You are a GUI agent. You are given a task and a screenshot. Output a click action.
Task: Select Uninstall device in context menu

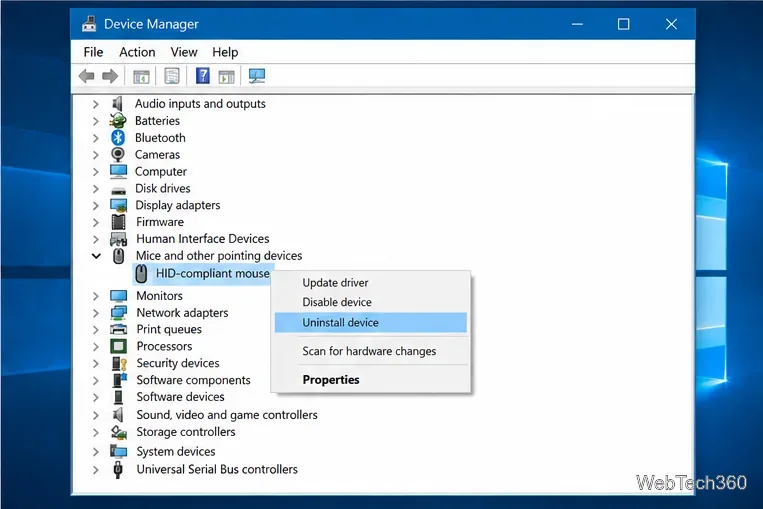coord(371,323)
